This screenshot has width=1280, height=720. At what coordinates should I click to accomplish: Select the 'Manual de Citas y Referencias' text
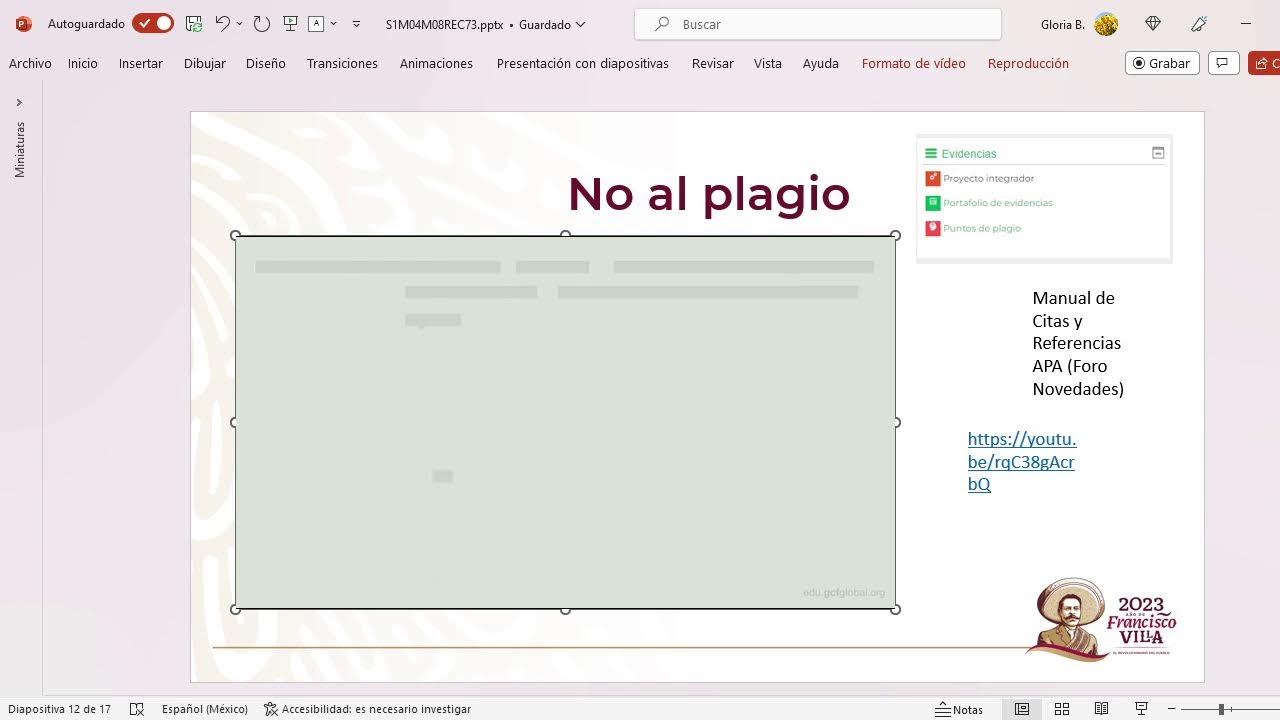coord(1078,343)
